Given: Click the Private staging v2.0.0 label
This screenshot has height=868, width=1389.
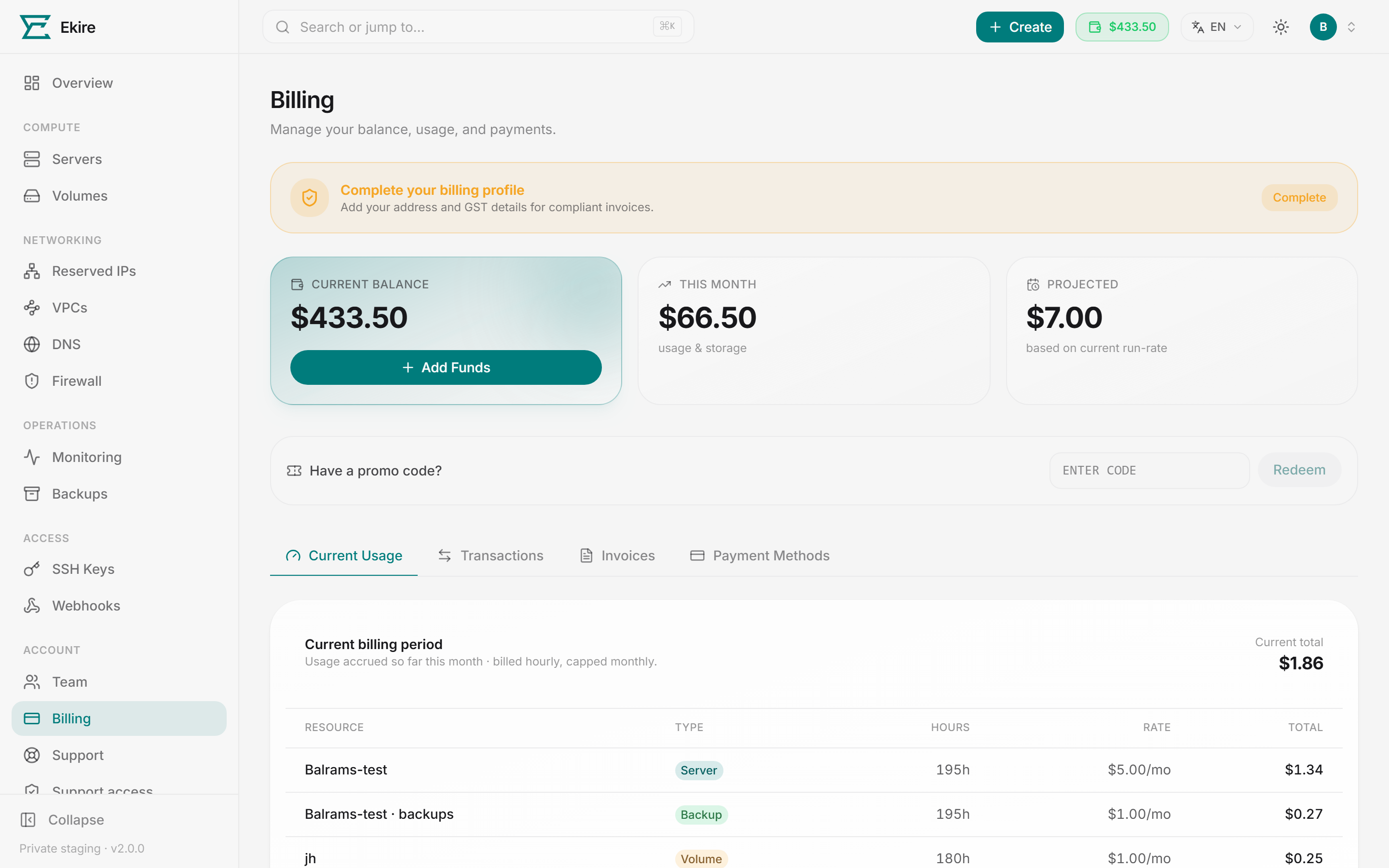Looking at the screenshot, I should [82, 849].
